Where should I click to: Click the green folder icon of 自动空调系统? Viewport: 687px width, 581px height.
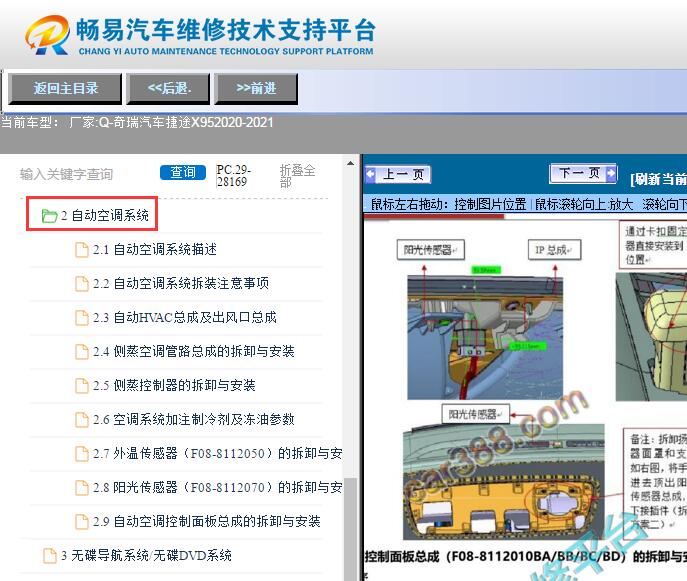point(49,215)
